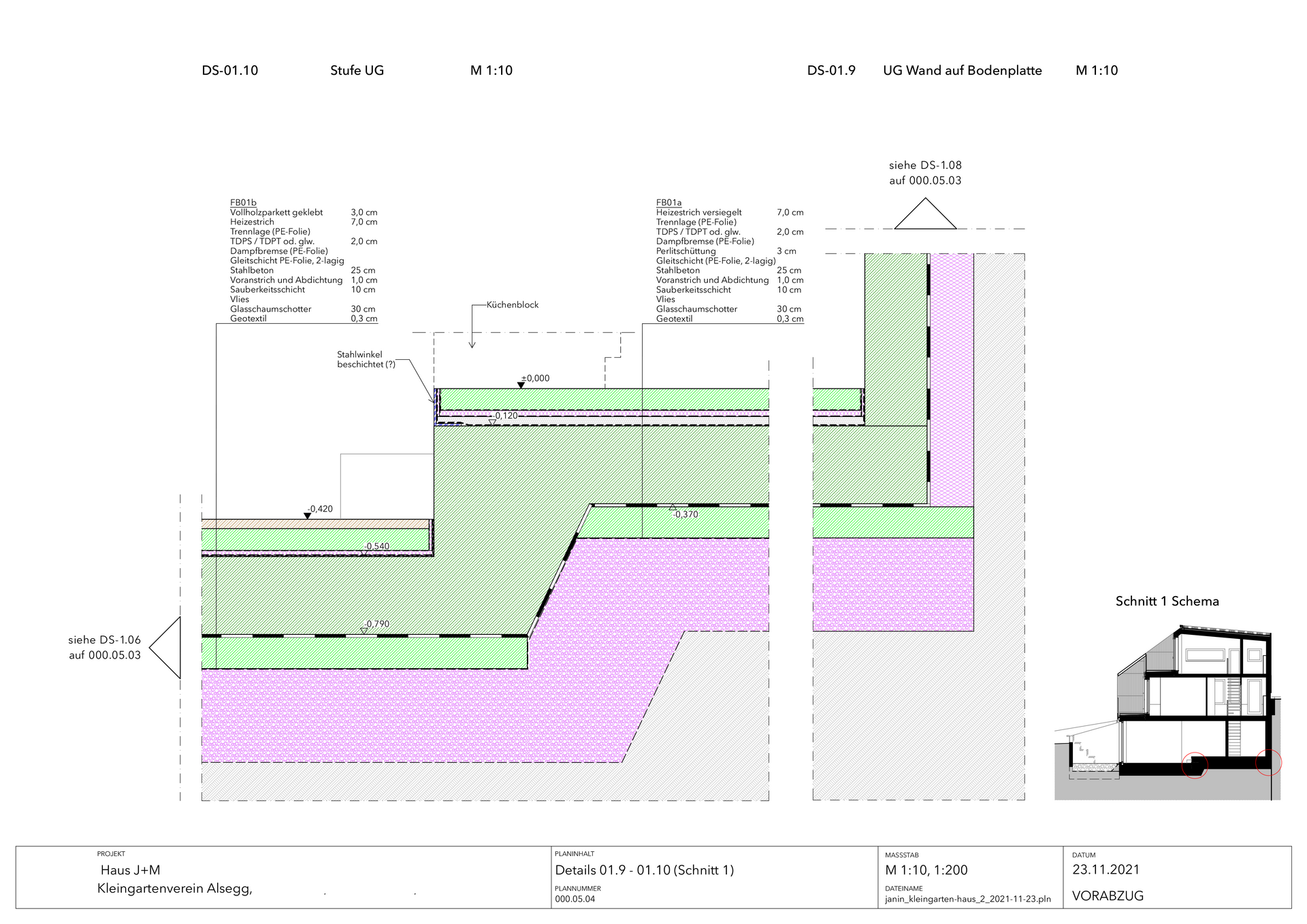
Task: Select the FB01b layer heading
Action: pos(243,203)
